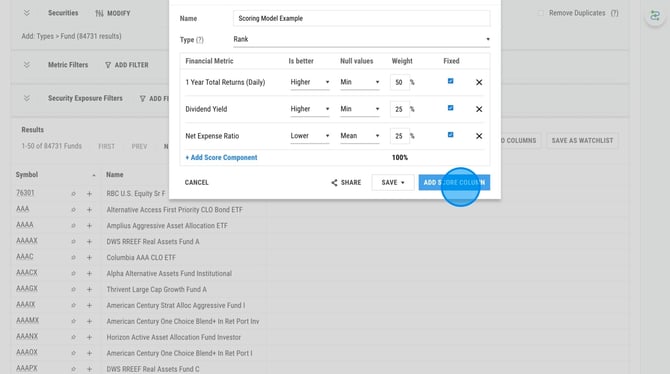Open Is better dropdown for 1 Year Total Returns
Image resolution: width=670 pixels, height=374 pixels.
click(310, 82)
